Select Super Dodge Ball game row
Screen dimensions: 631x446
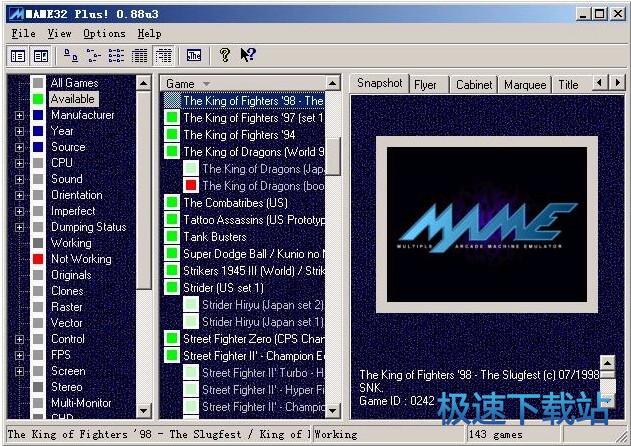click(254, 254)
